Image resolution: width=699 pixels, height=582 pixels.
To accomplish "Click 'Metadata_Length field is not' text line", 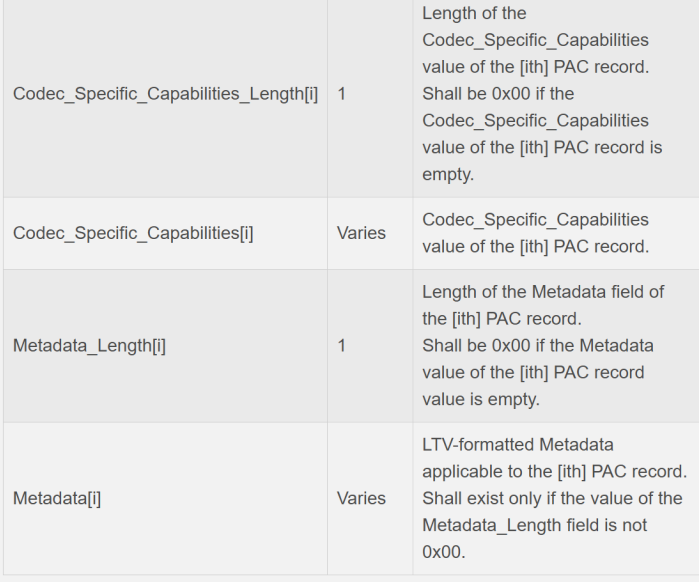I will pyautogui.click(x=534, y=525).
